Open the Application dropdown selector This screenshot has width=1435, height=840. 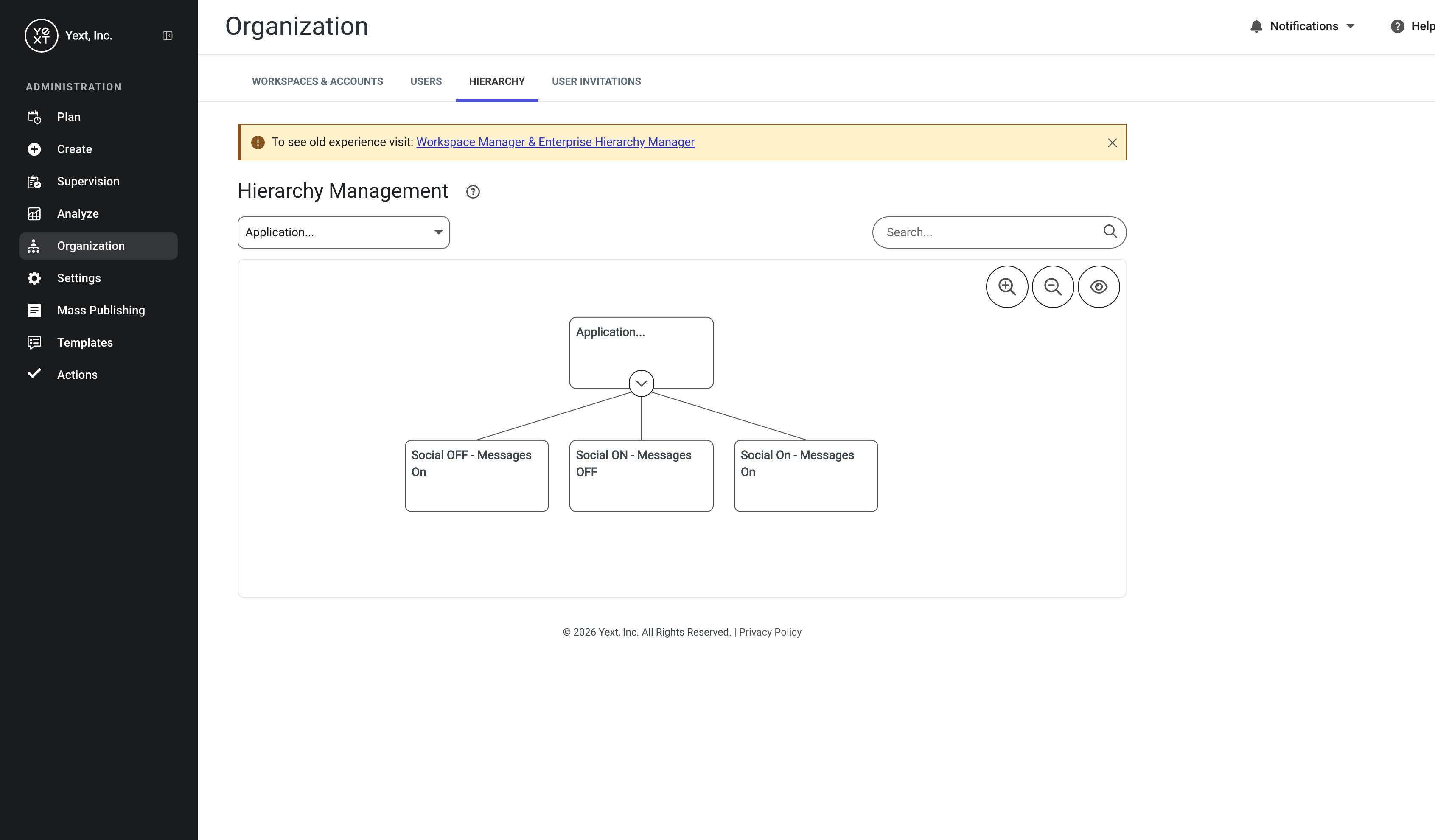(343, 232)
